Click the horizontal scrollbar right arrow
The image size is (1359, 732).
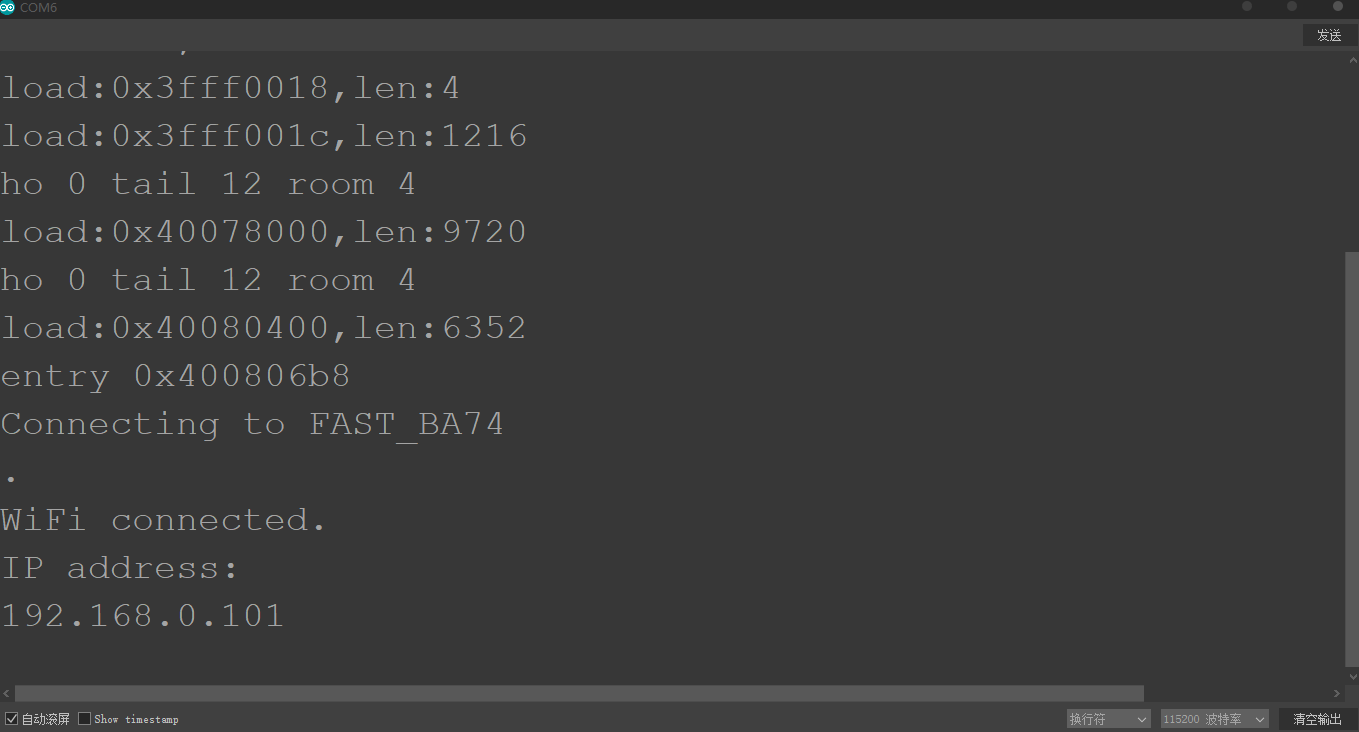(x=1338, y=693)
